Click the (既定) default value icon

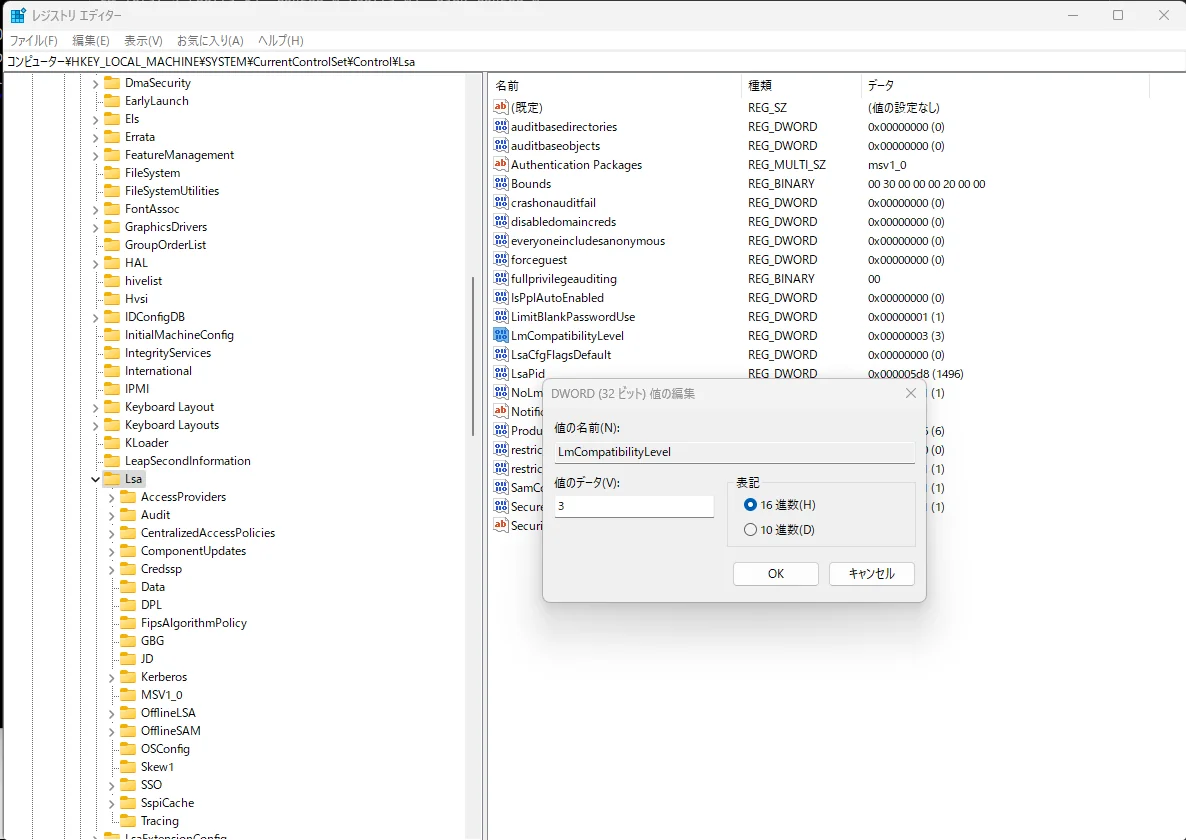501,107
